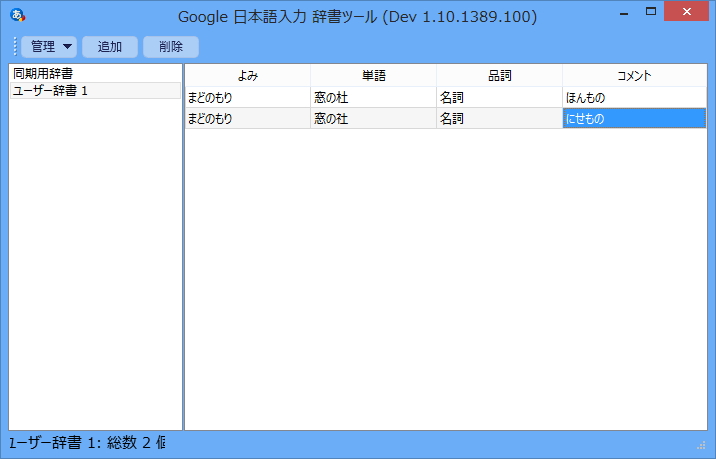Viewport: 716px width, 459px height.
Task: Click the toolbar drag handle grip
Action: (15, 47)
